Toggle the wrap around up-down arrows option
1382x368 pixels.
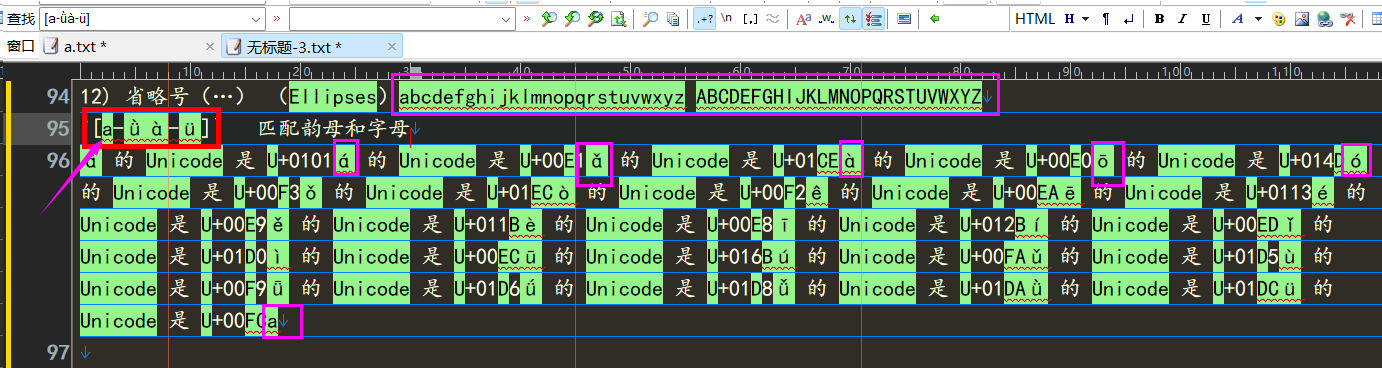click(850, 18)
